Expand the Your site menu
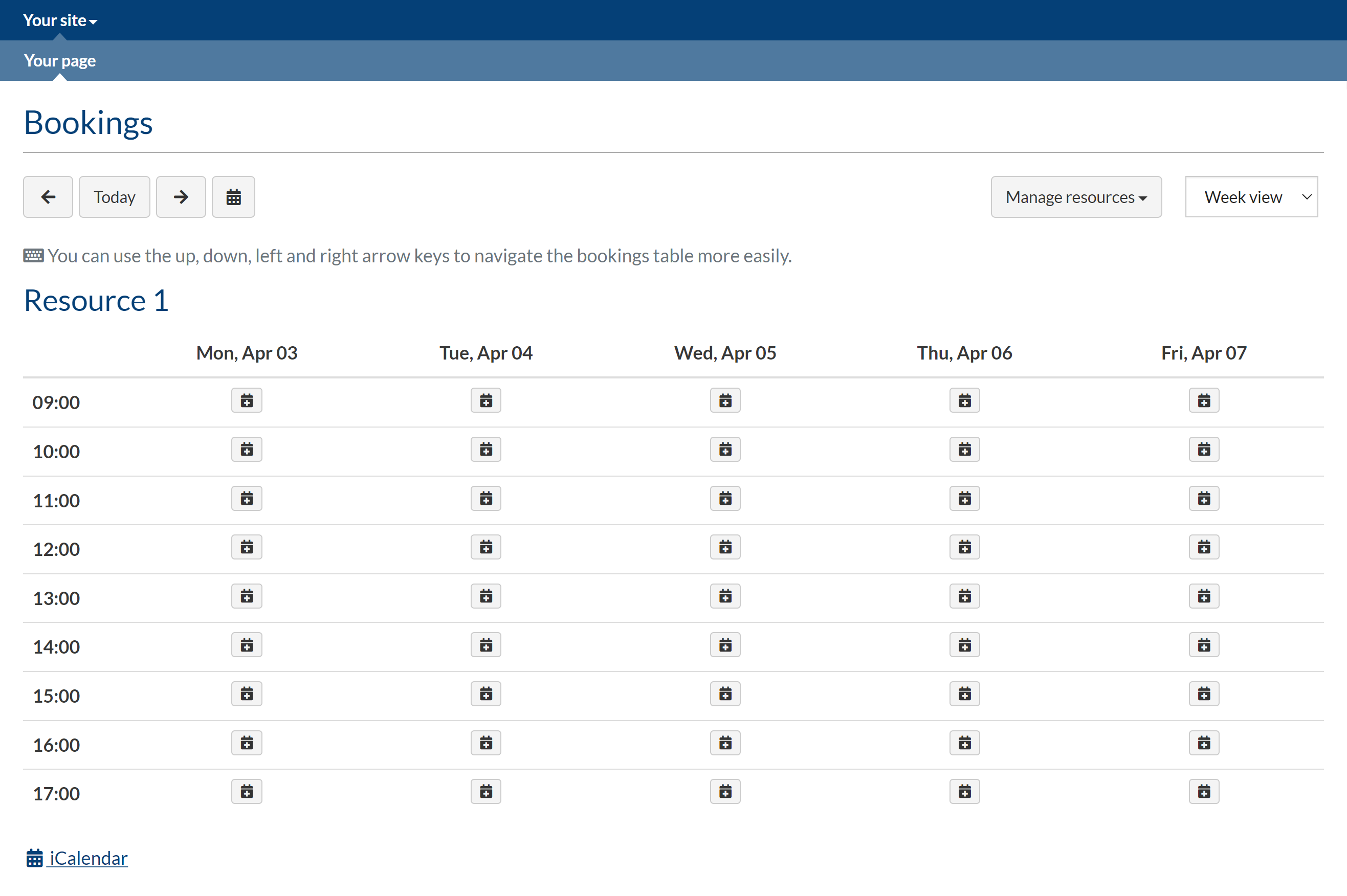The width and height of the screenshot is (1347, 896). pyautogui.click(x=60, y=20)
